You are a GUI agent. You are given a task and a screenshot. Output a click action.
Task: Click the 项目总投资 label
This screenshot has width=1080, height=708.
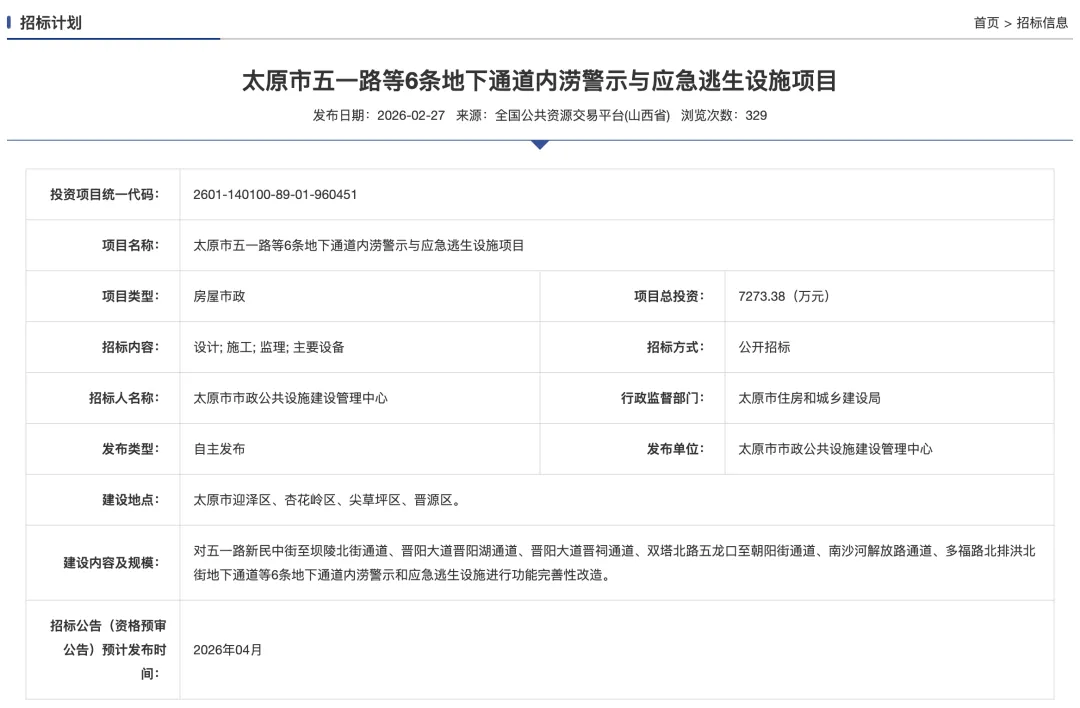(669, 296)
